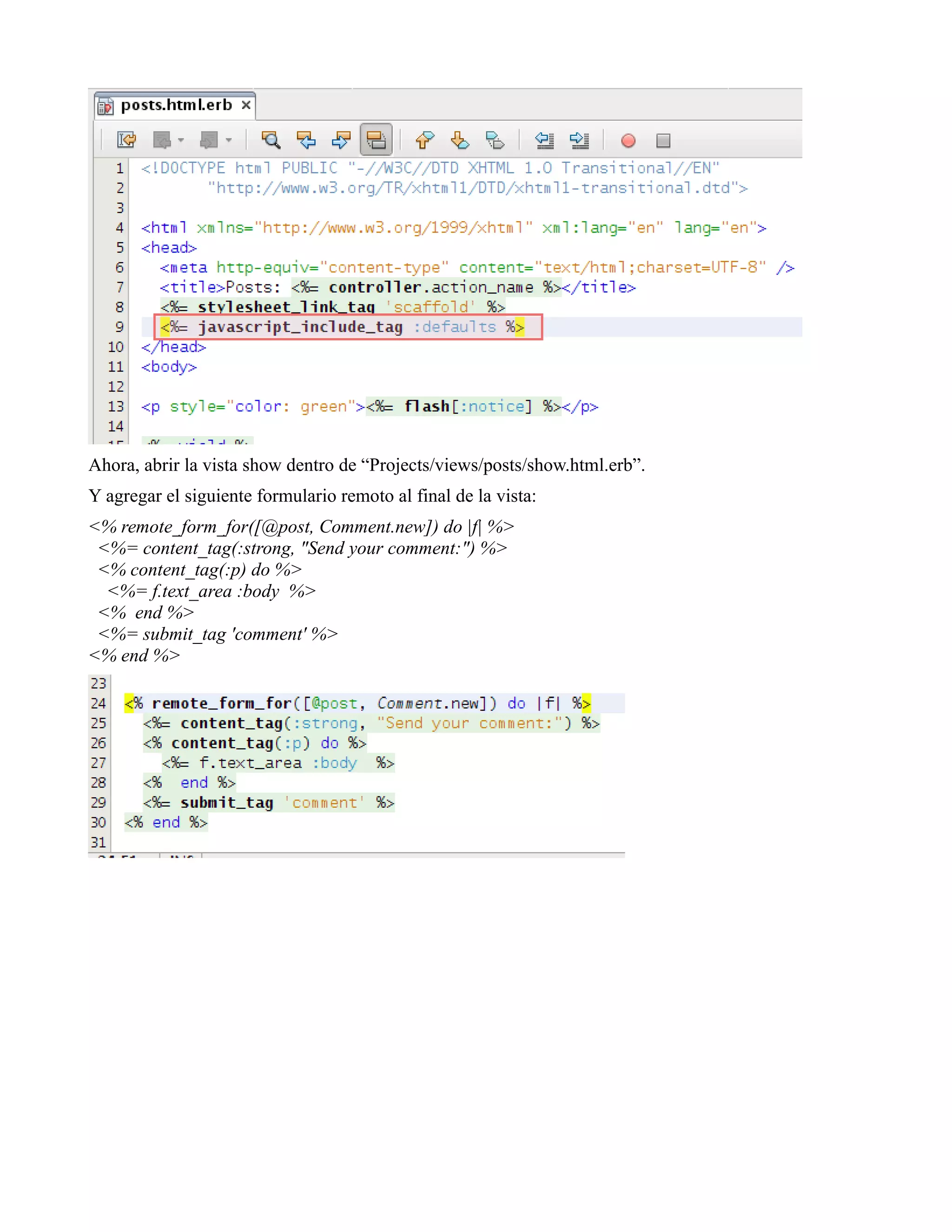
Task: Click the stylesheet_link_tag 'scaffold' line
Action: pyautogui.click(x=333, y=307)
